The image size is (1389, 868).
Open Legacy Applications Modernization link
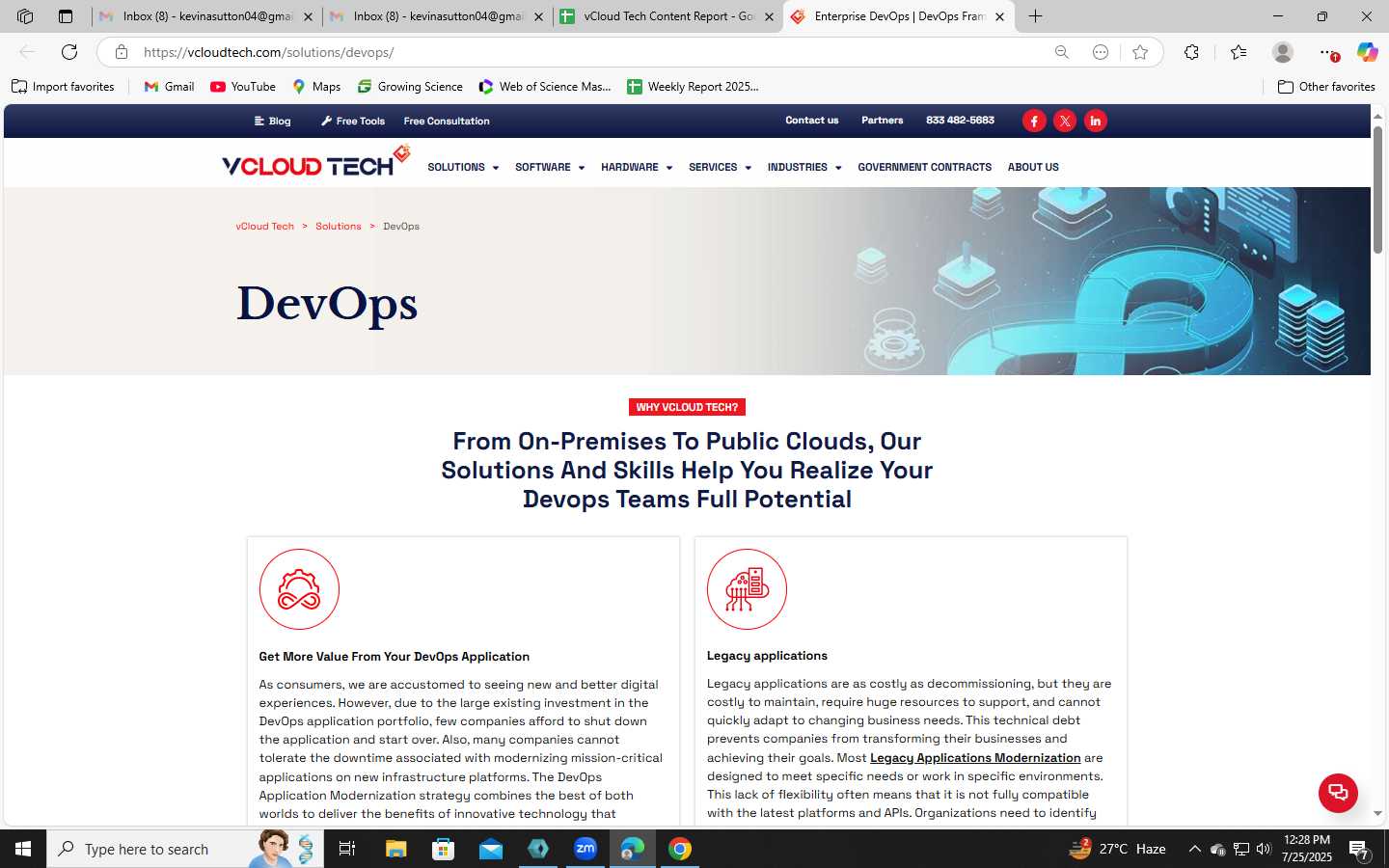975,758
